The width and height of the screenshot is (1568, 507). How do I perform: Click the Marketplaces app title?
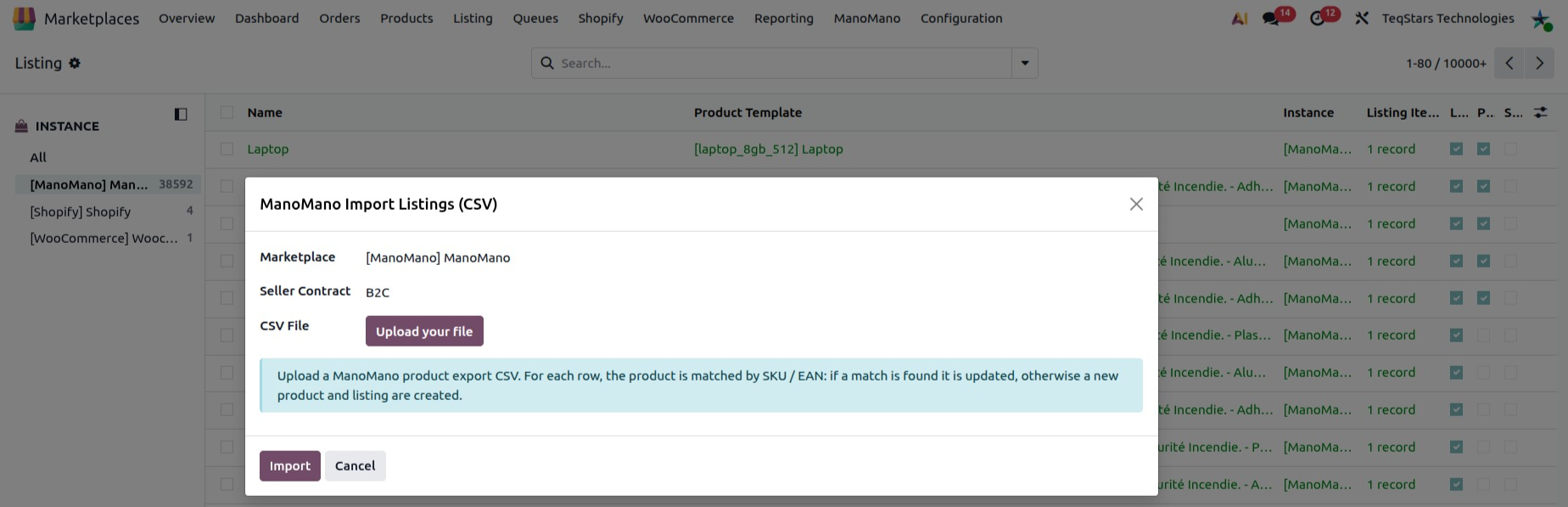click(92, 19)
